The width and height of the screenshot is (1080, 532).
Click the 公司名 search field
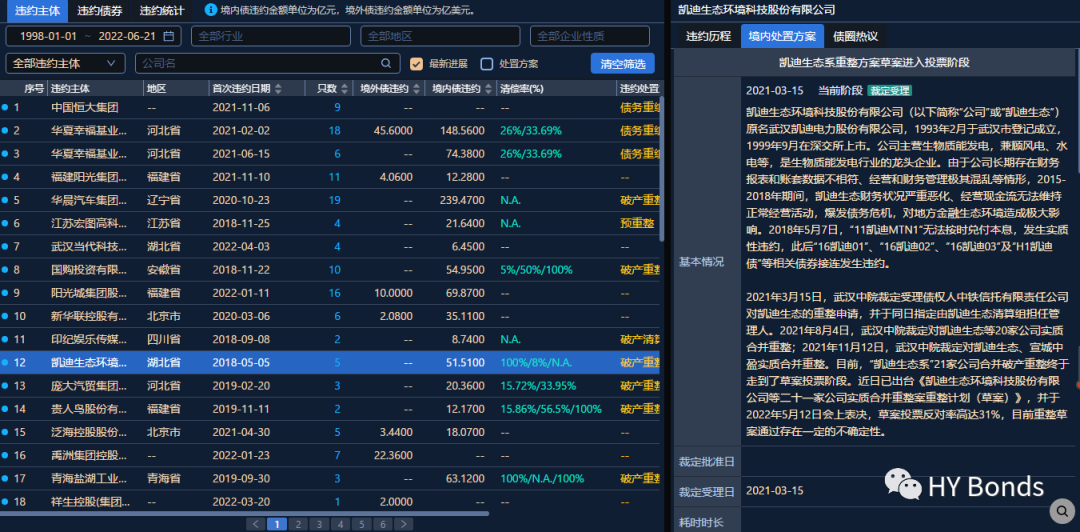pos(268,63)
